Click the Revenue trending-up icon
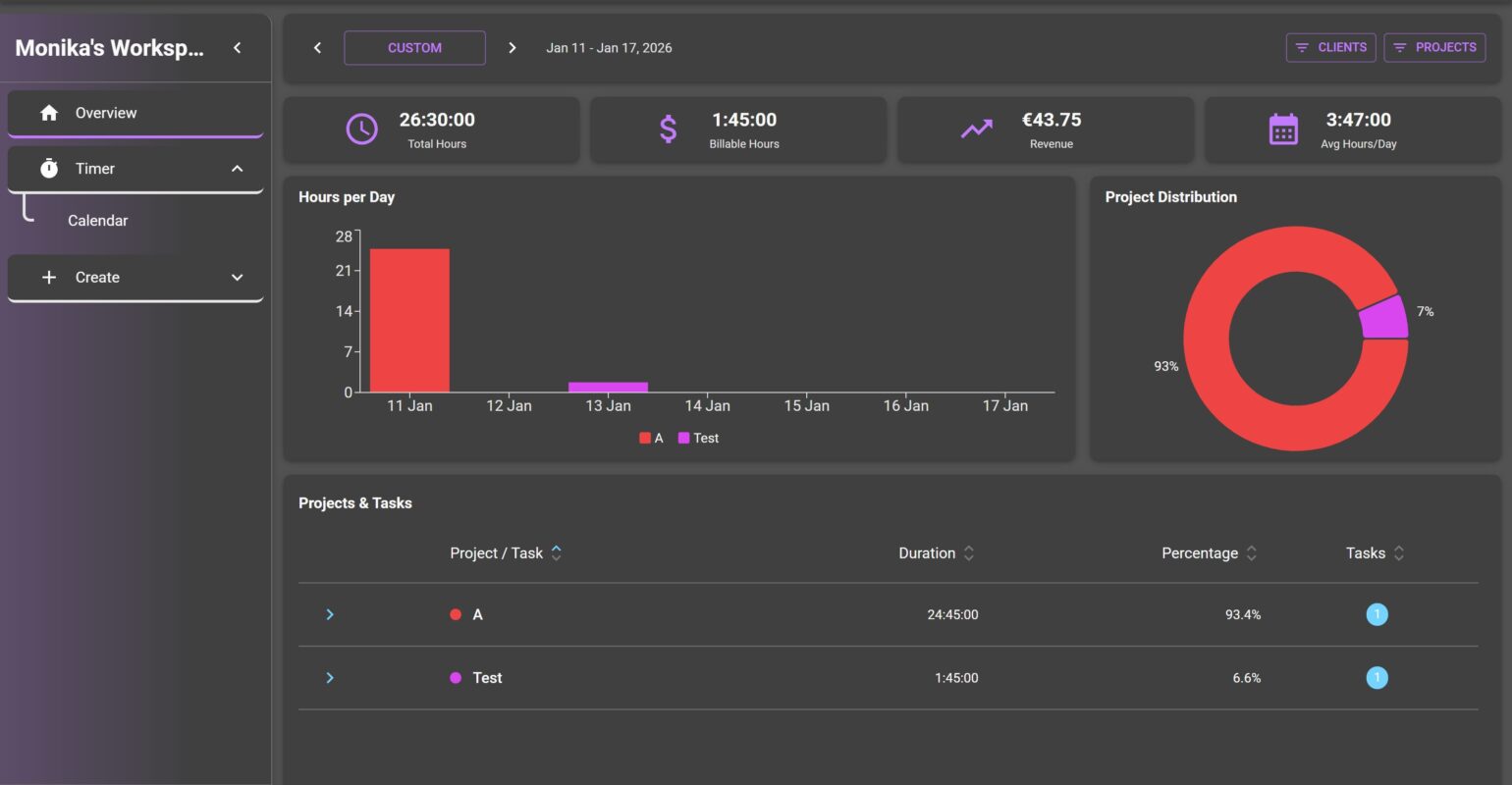 pos(976,130)
